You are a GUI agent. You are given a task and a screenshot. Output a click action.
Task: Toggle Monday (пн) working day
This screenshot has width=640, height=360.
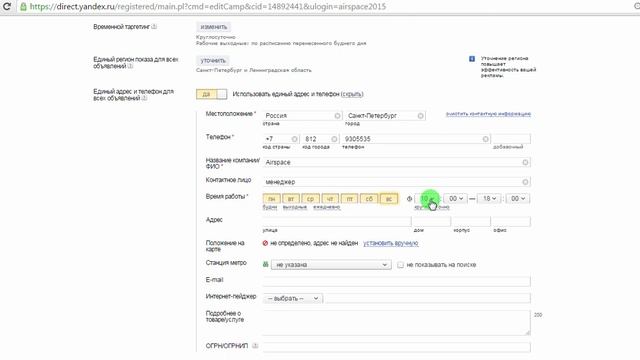[271, 199]
